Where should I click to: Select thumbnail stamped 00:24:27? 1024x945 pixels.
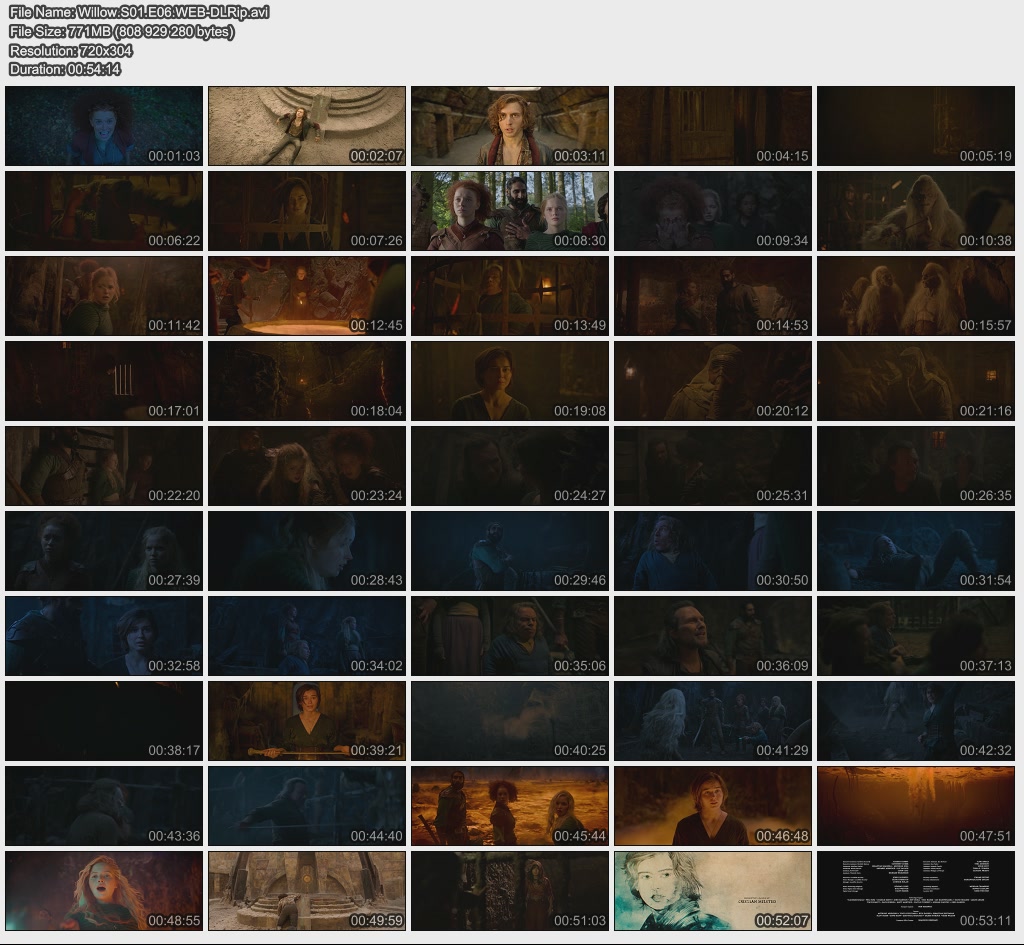(510, 466)
